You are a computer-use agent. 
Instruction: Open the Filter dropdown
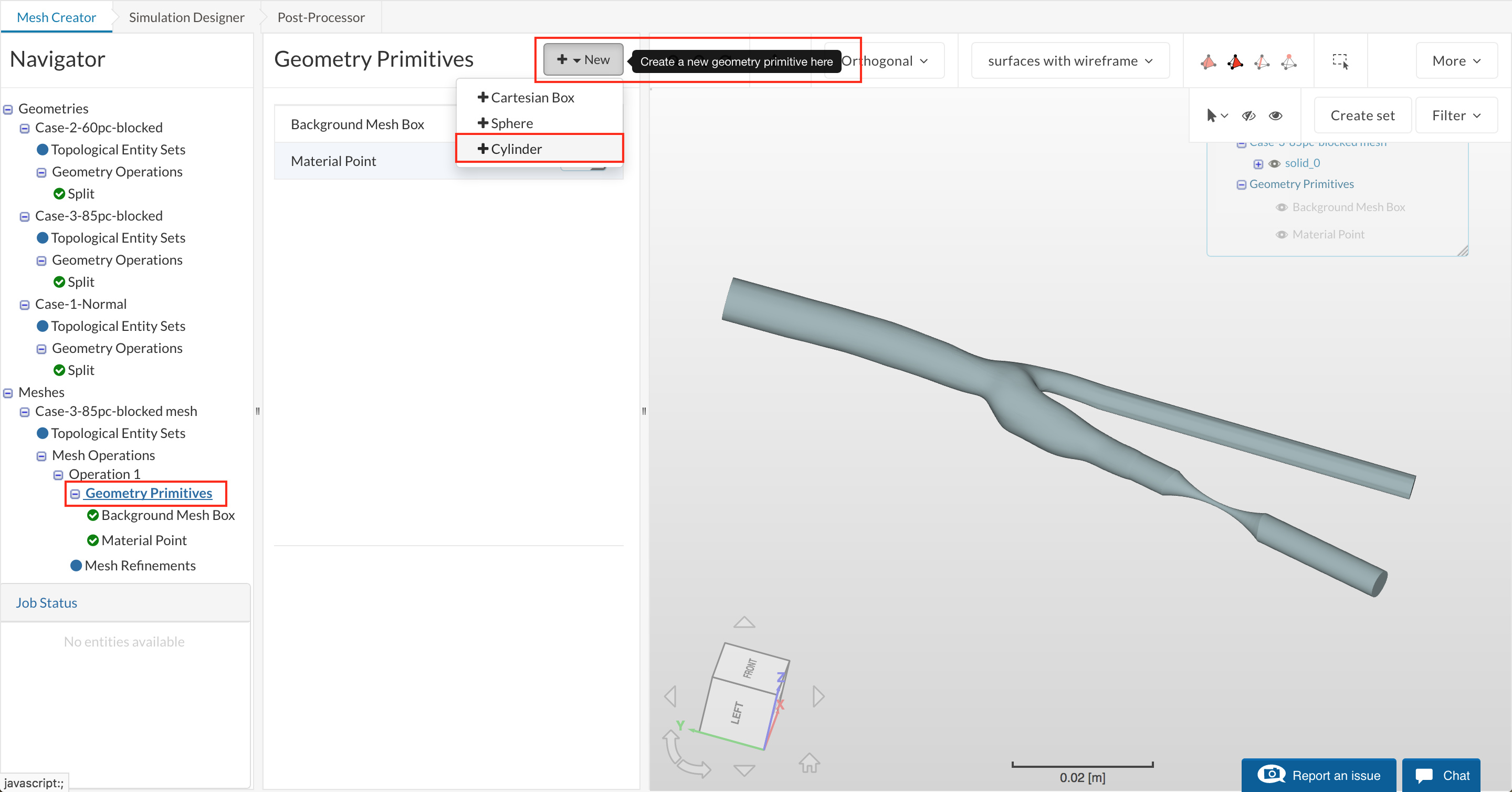click(x=1456, y=116)
